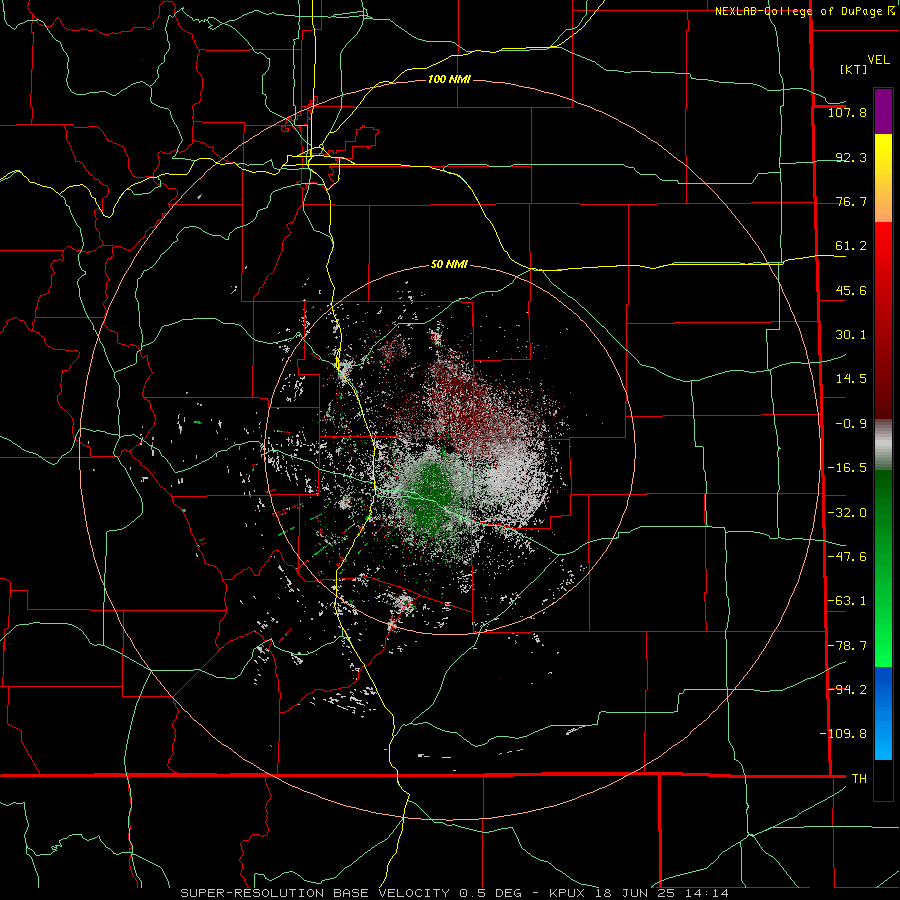Image resolution: width=900 pixels, height=900 pixels.
Task: Click the 30.1 velocity scale value
Action: point(851,335)
